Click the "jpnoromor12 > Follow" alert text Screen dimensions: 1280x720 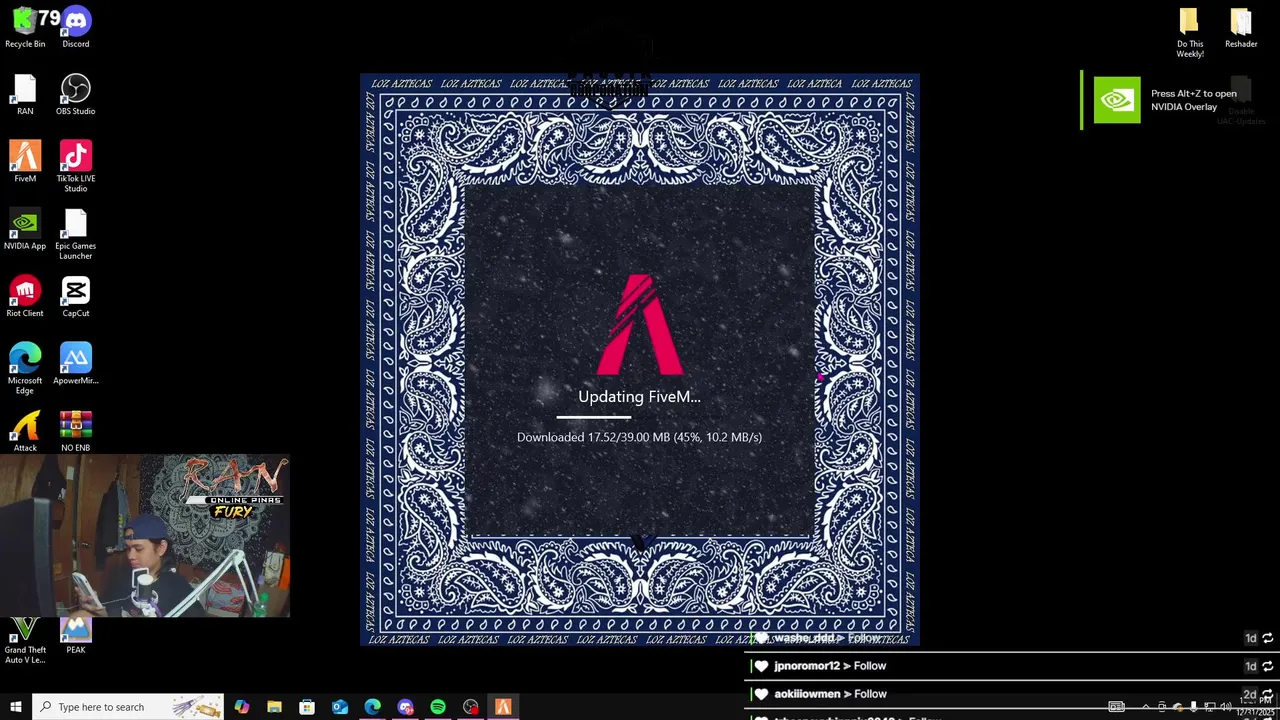pyautogui.click(x=830, y=666)
